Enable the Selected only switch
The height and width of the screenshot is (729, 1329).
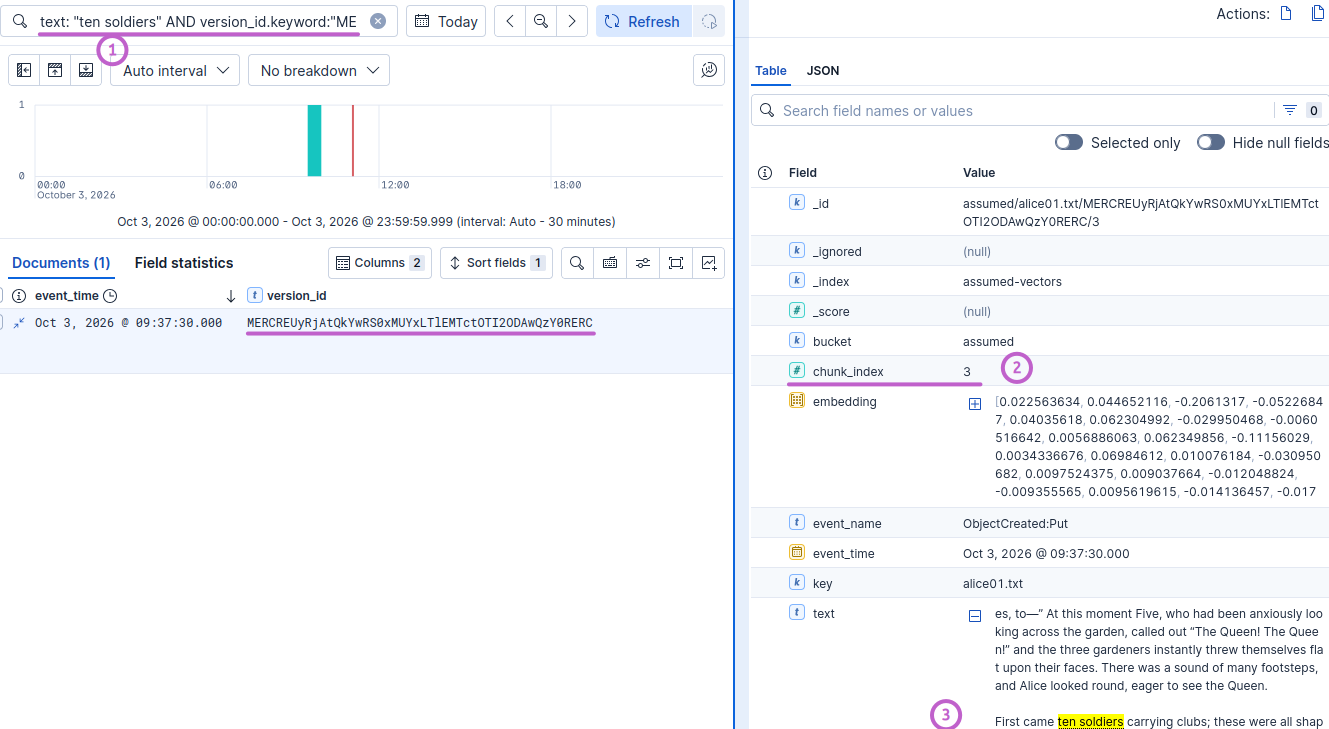pyautogui.click(x=1069, y=142)
